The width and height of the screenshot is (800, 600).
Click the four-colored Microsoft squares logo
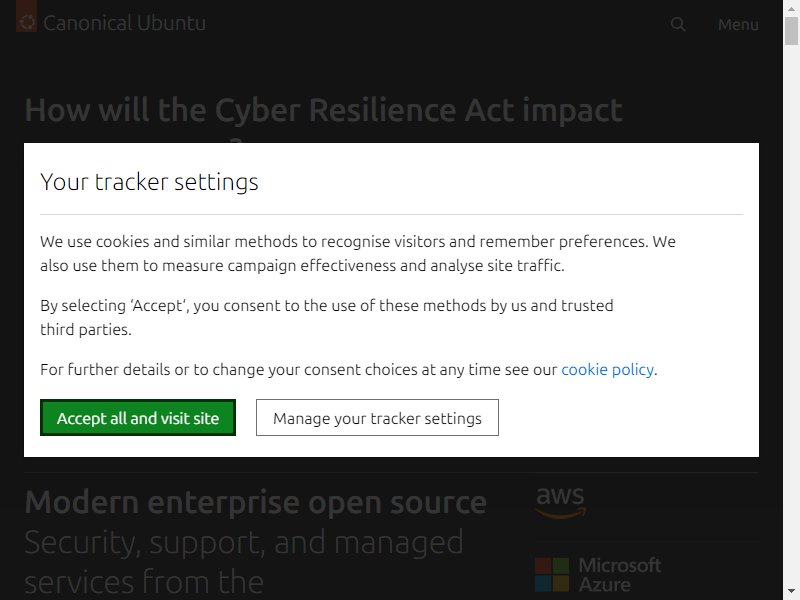pos(552,574)
